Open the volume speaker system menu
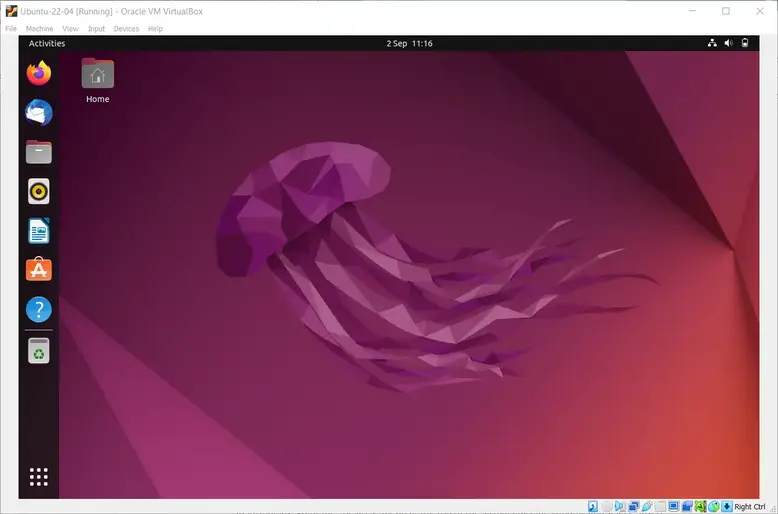 [728, 43]
